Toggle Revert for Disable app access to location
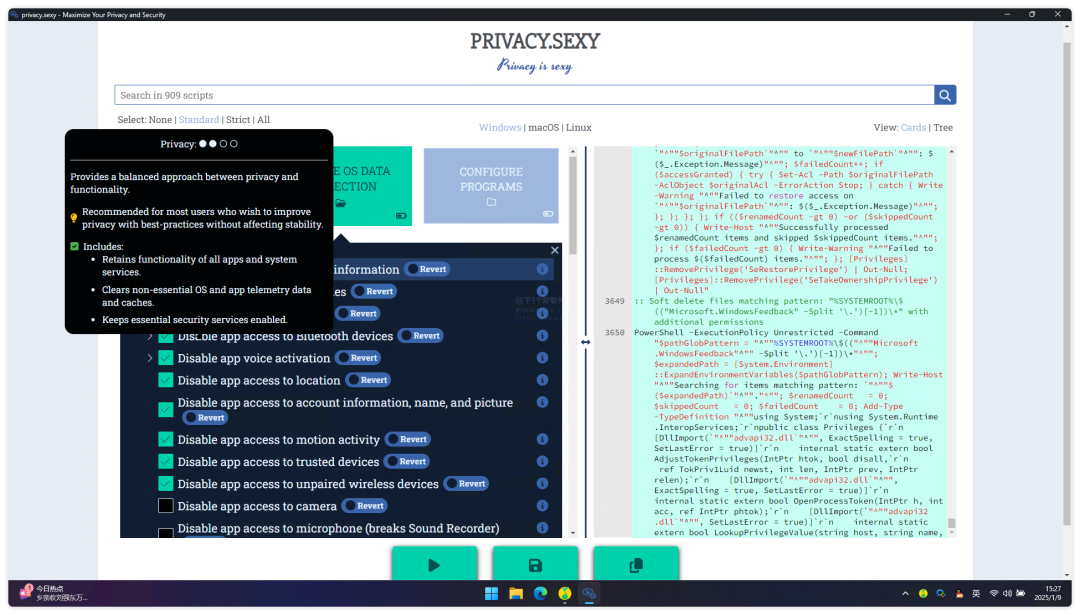Screen dimensions: 1080x615 point(368,380)
